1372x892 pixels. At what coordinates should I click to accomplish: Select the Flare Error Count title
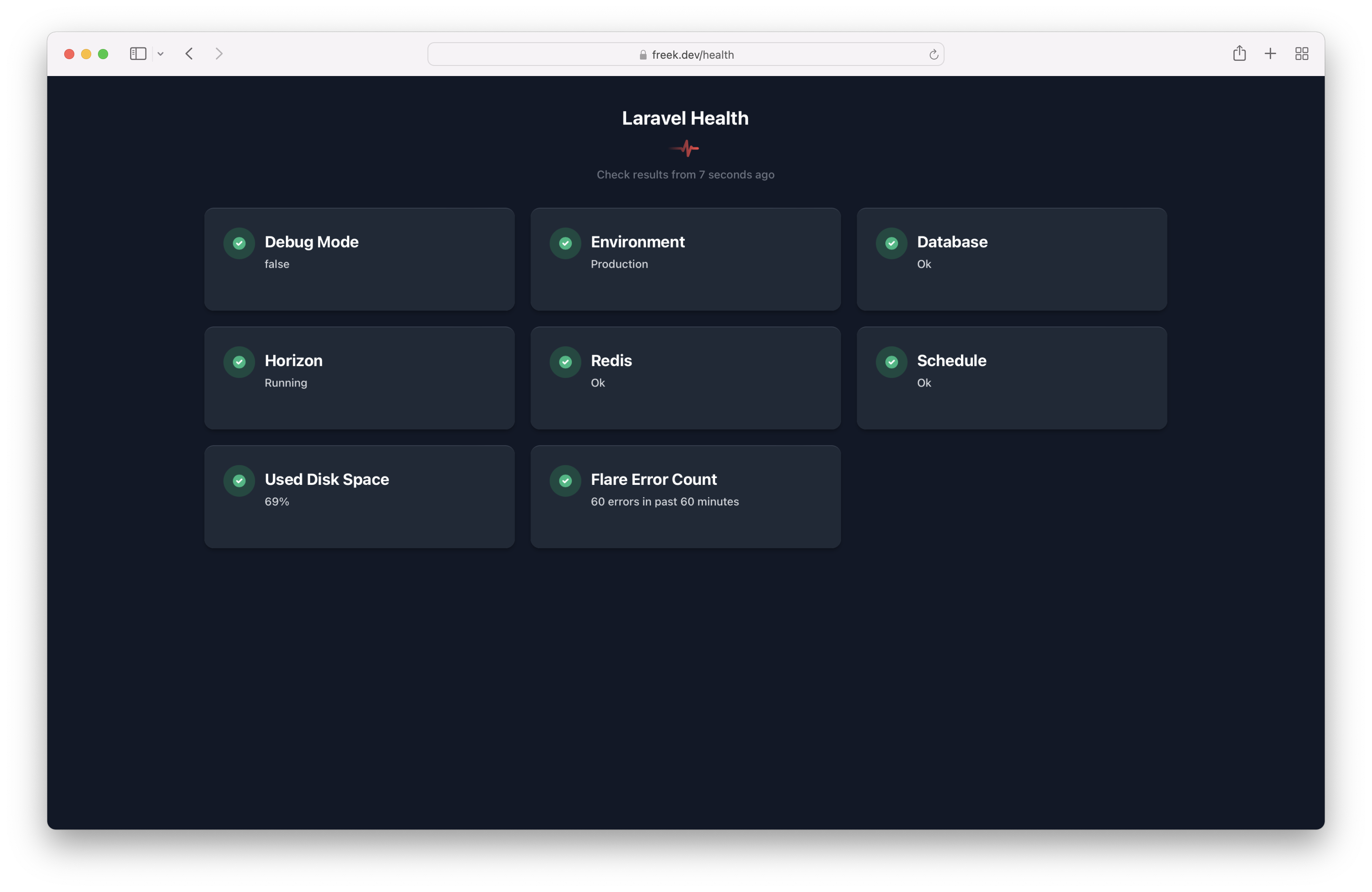click(x=654, y=479)
